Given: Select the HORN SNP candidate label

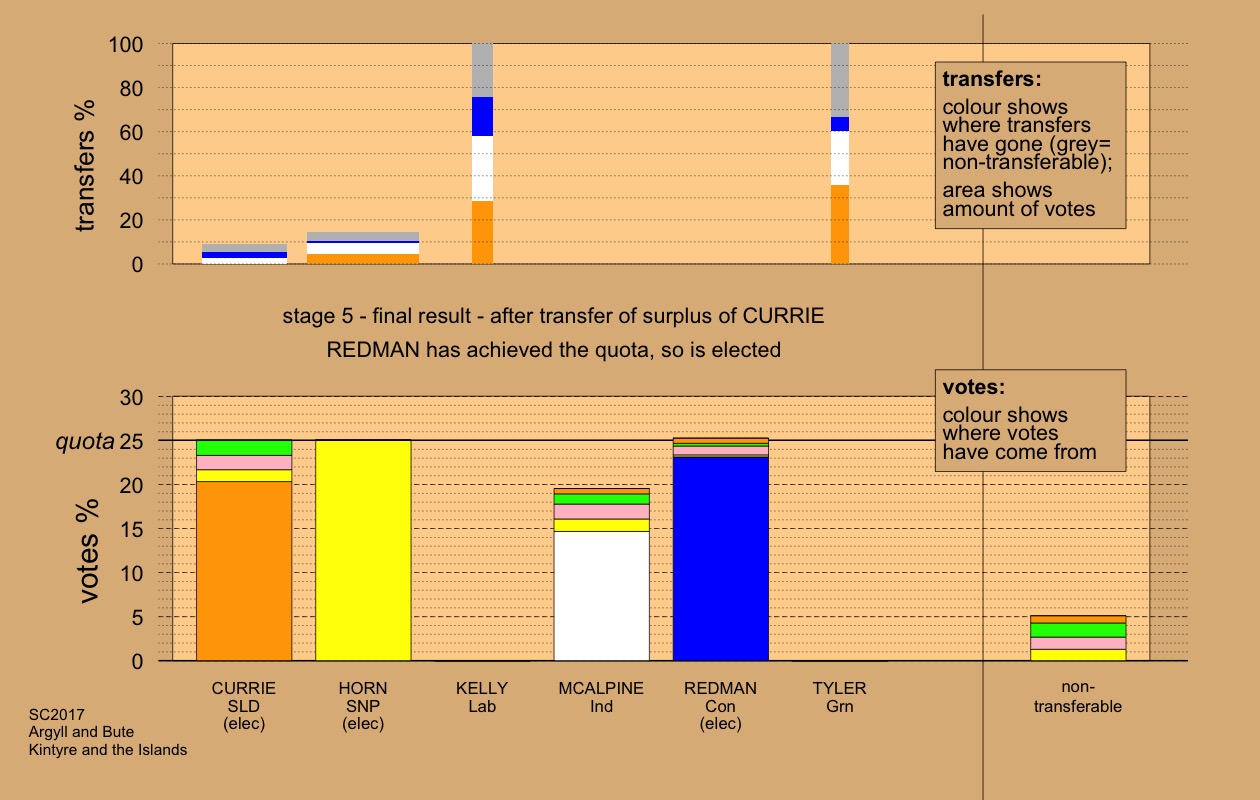Looking at the screenshot, I should pos(363,705).
